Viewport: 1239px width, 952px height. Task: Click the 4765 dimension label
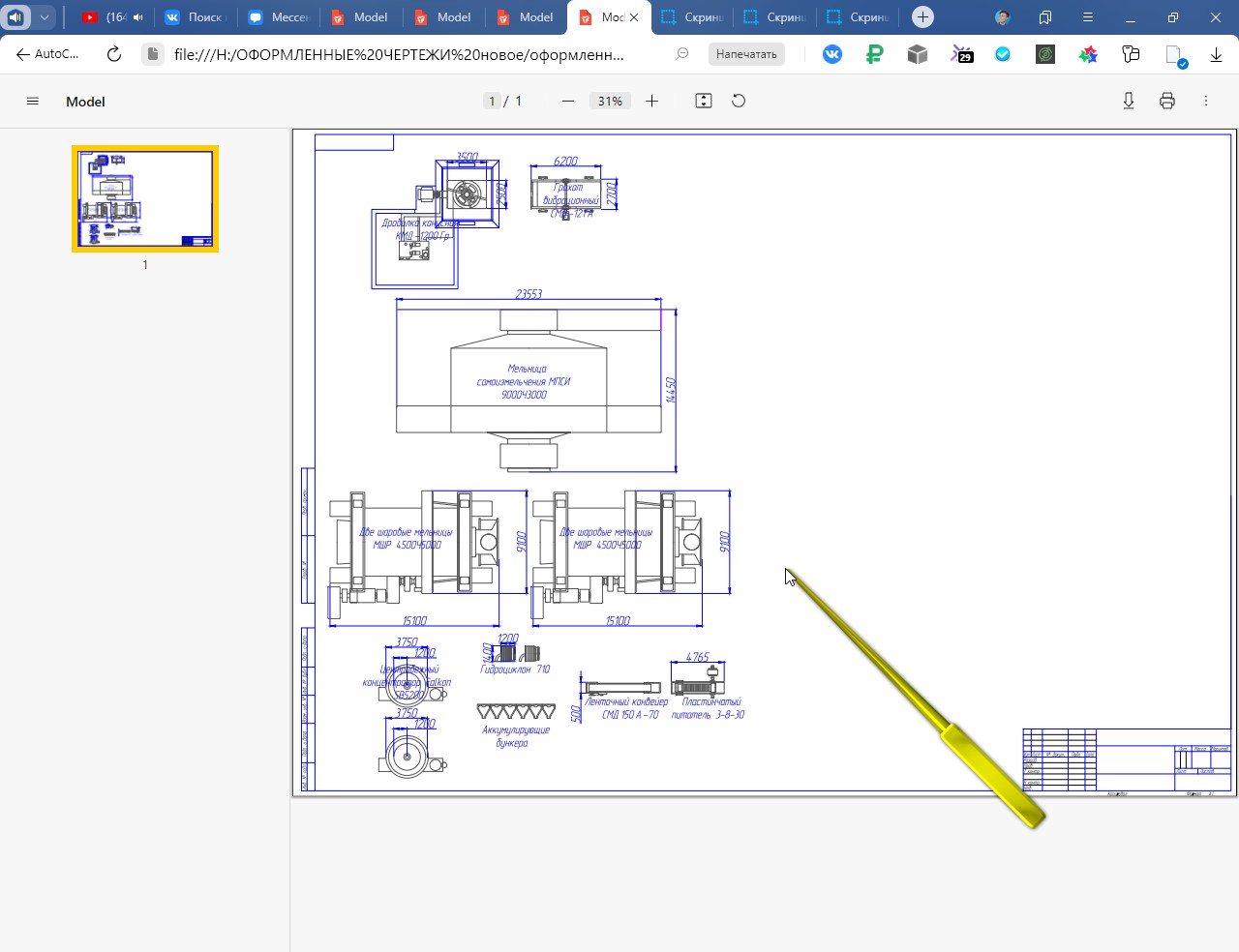pos(698,657)
